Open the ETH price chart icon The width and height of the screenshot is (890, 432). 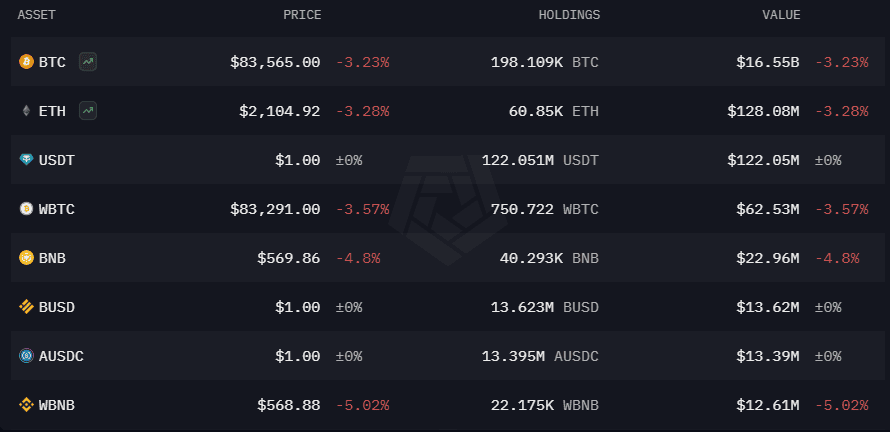click(88, 111)
